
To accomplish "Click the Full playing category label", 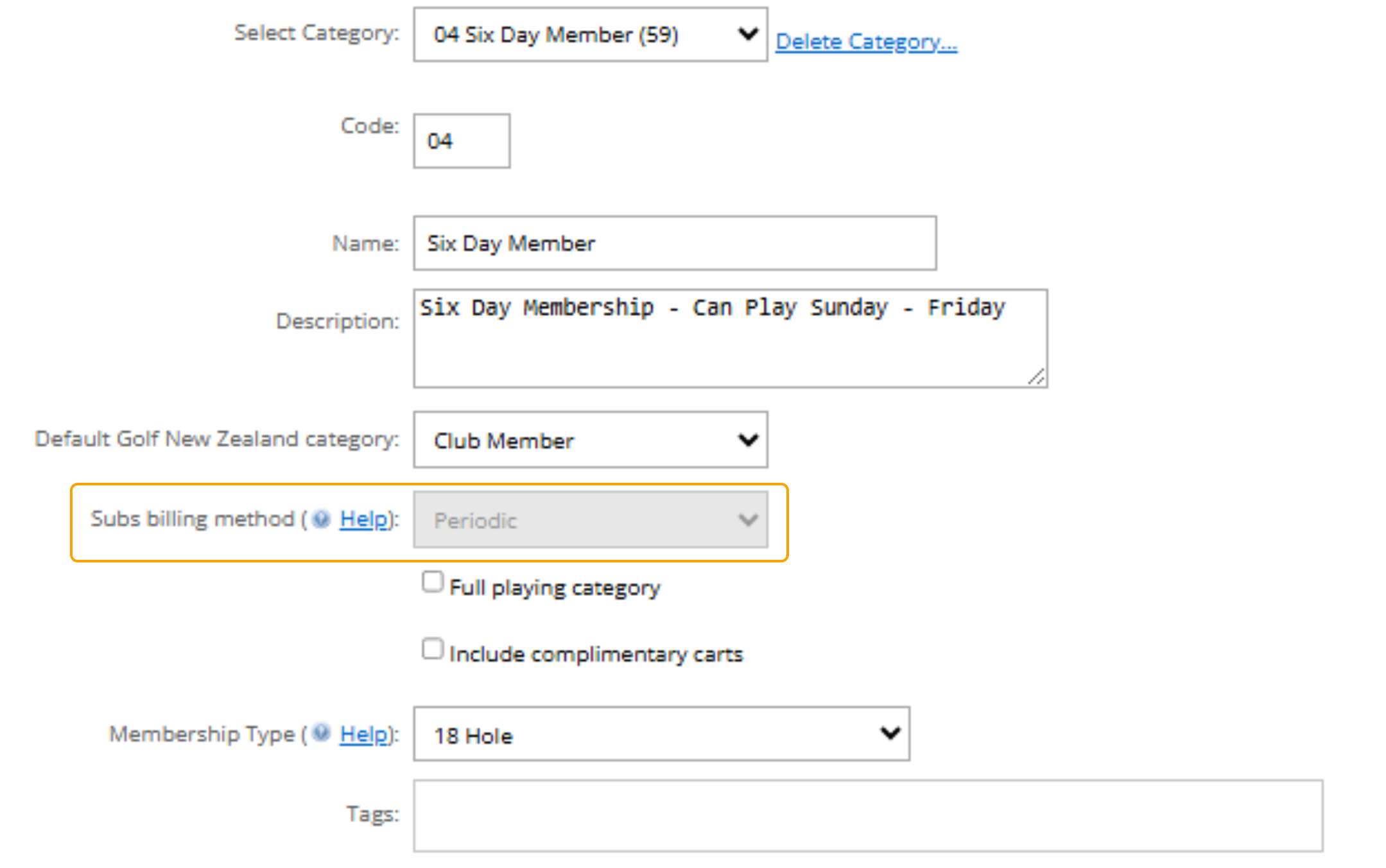I will point(554,587).
